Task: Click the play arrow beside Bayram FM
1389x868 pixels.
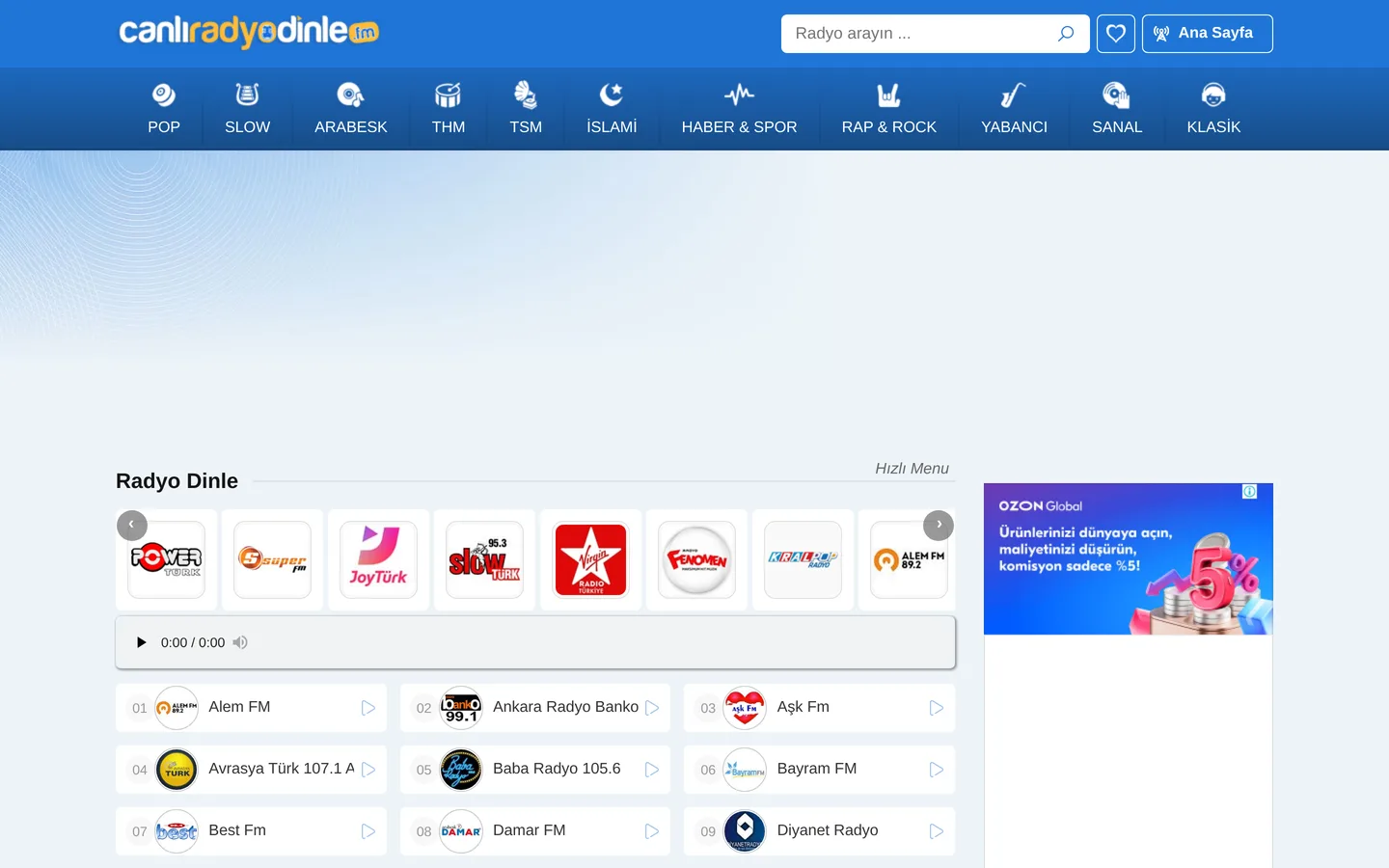Action: (937, 770)
